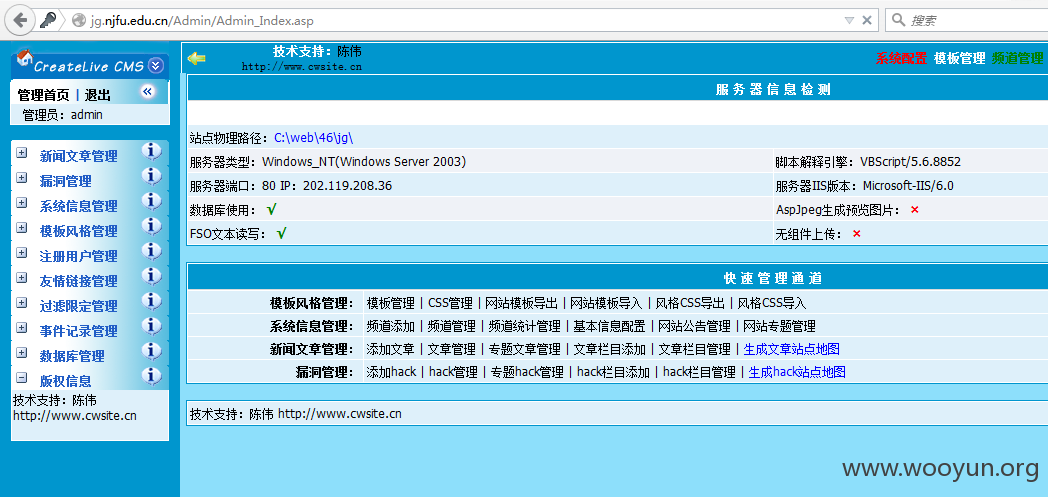Click red X next to AspJpeg生成预览图片

coord(915,210)
